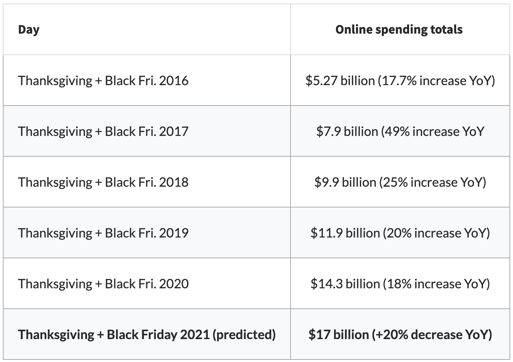Image resolution: width=513 pixels, height=362 pixels.
Task: Click the '$11.9 billion (20% increase YoY)' cell
Action: [400, 233]
